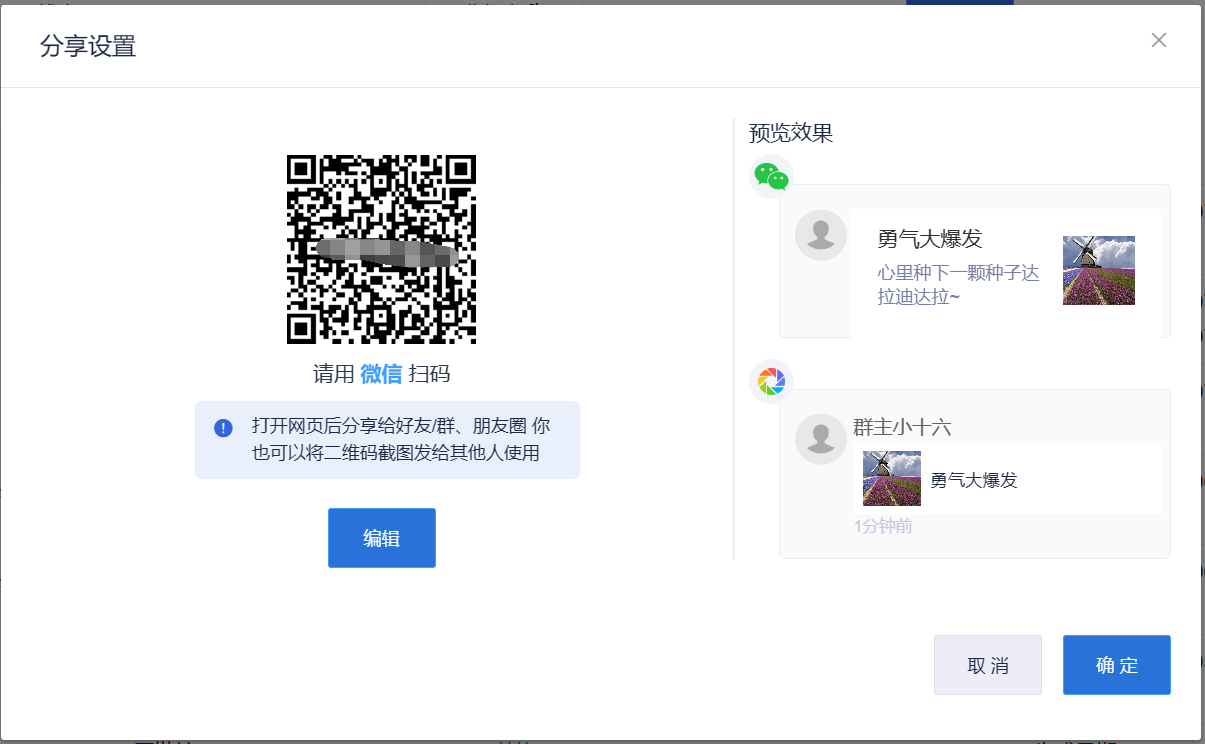
Task: Click the 预览效果 heading
Action: pos(791,133)
